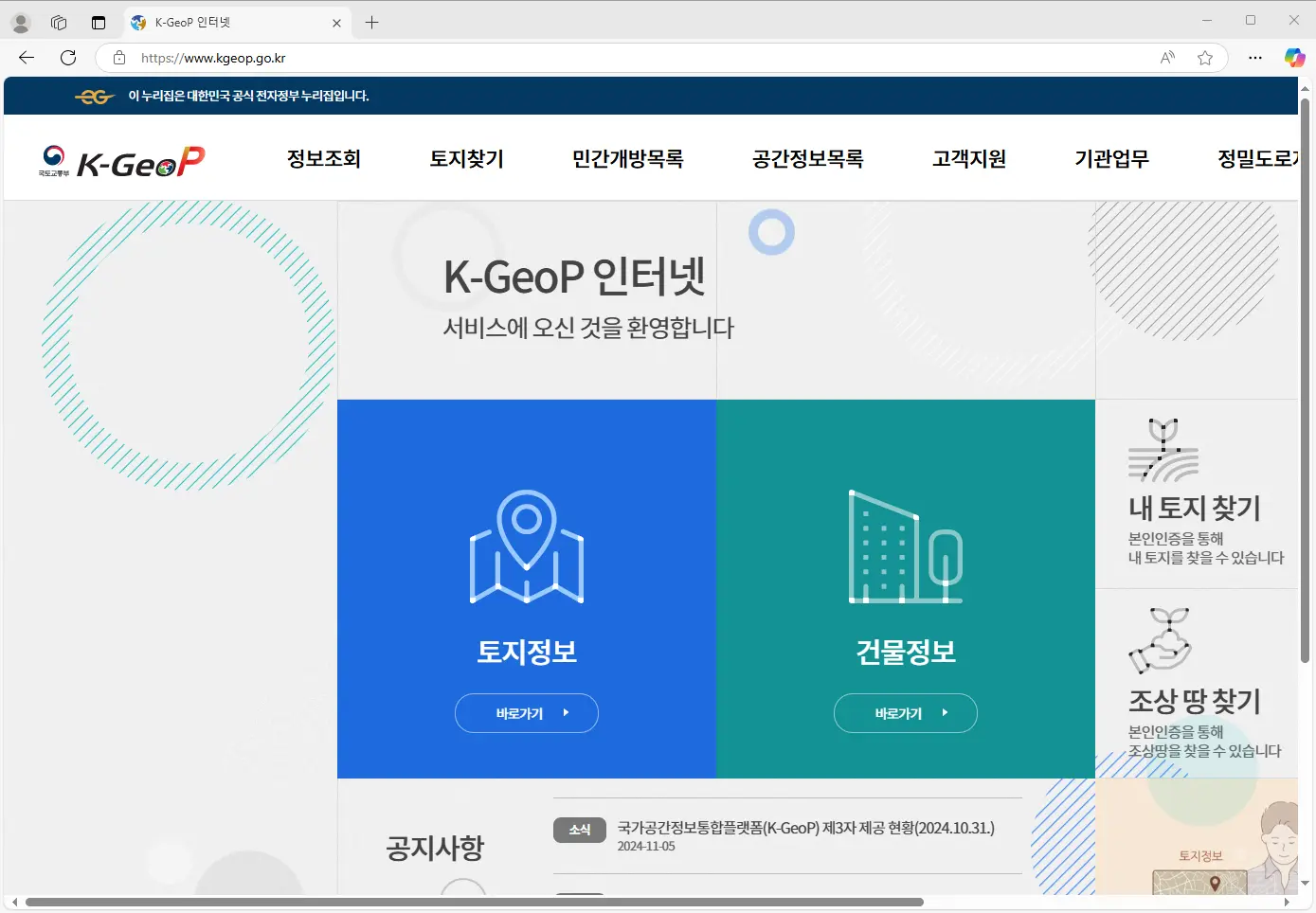This screenshot has height=913, width=1316.
Task: Click the 건물정보 title text
Action: tap(906, 652)
